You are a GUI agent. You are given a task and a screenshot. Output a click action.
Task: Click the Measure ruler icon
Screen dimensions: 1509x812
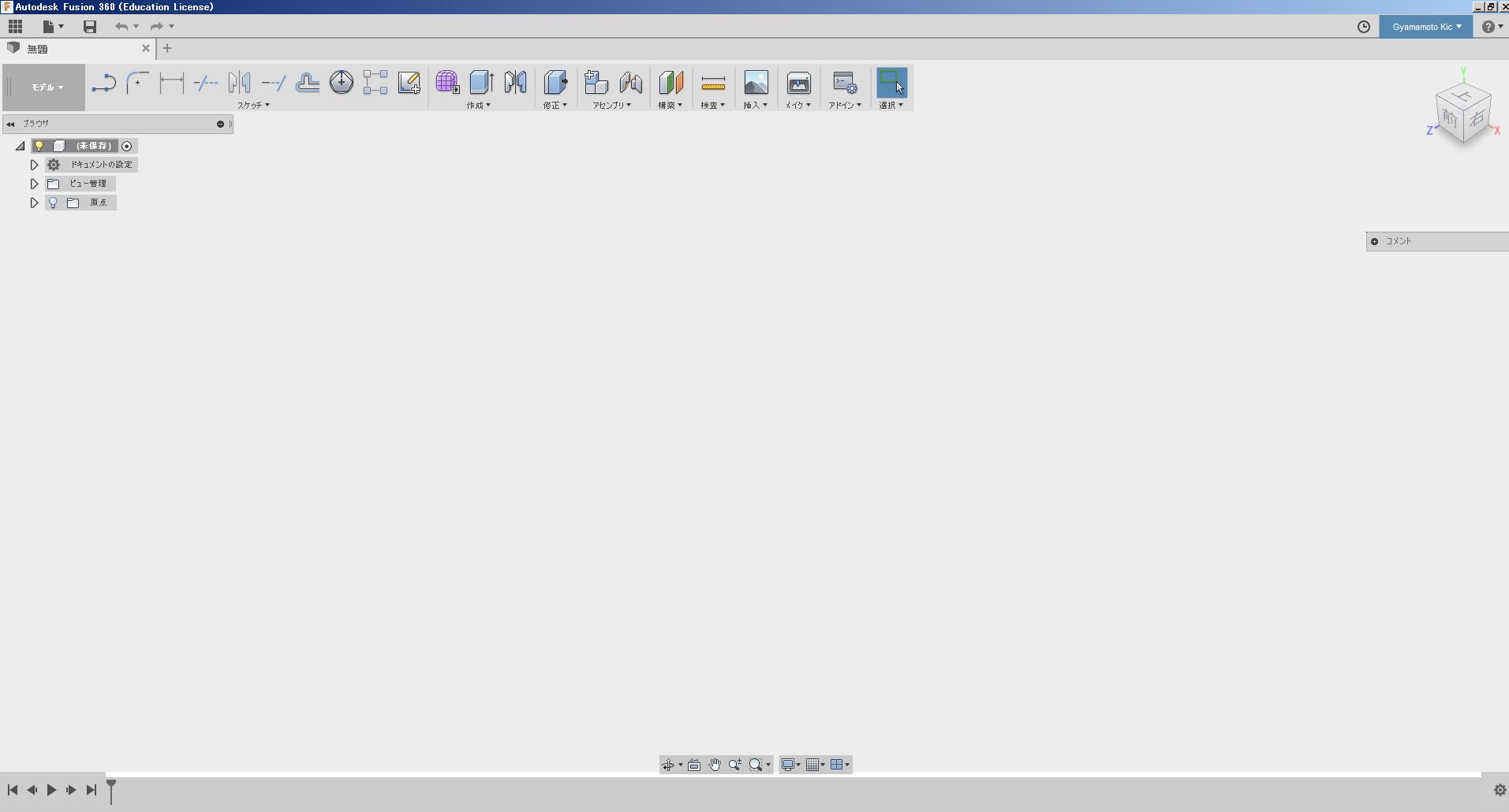(x=713, y=82)
